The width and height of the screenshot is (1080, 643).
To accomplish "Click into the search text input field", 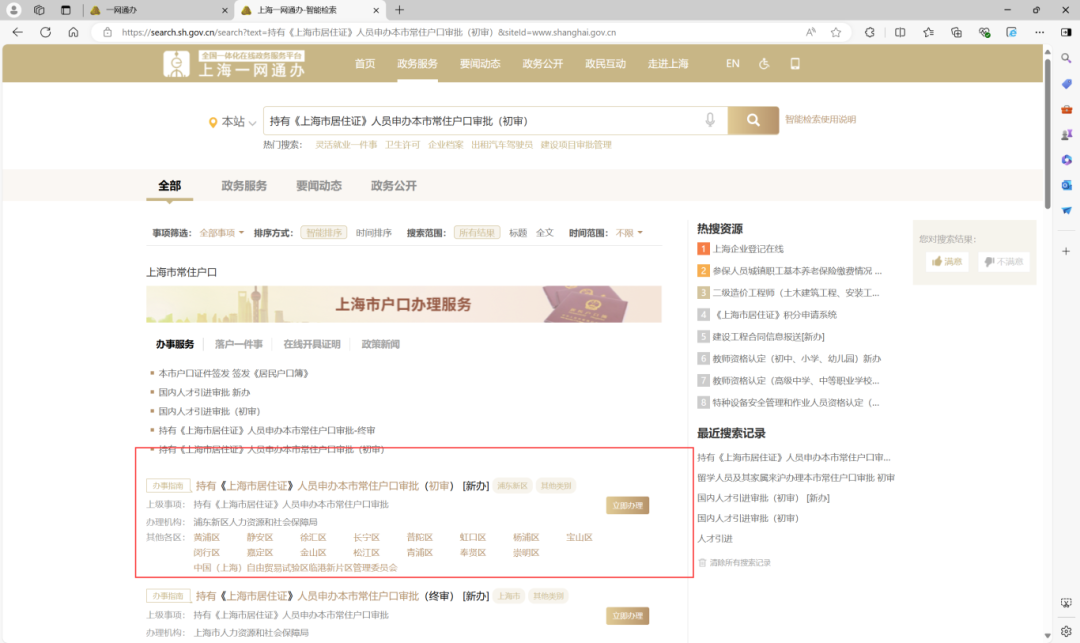I will point(480,121).
